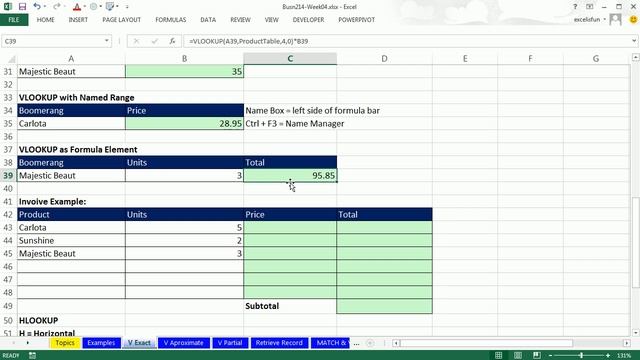
Task: Open Insert Function fx dialog
Action: tap(172, 41)
